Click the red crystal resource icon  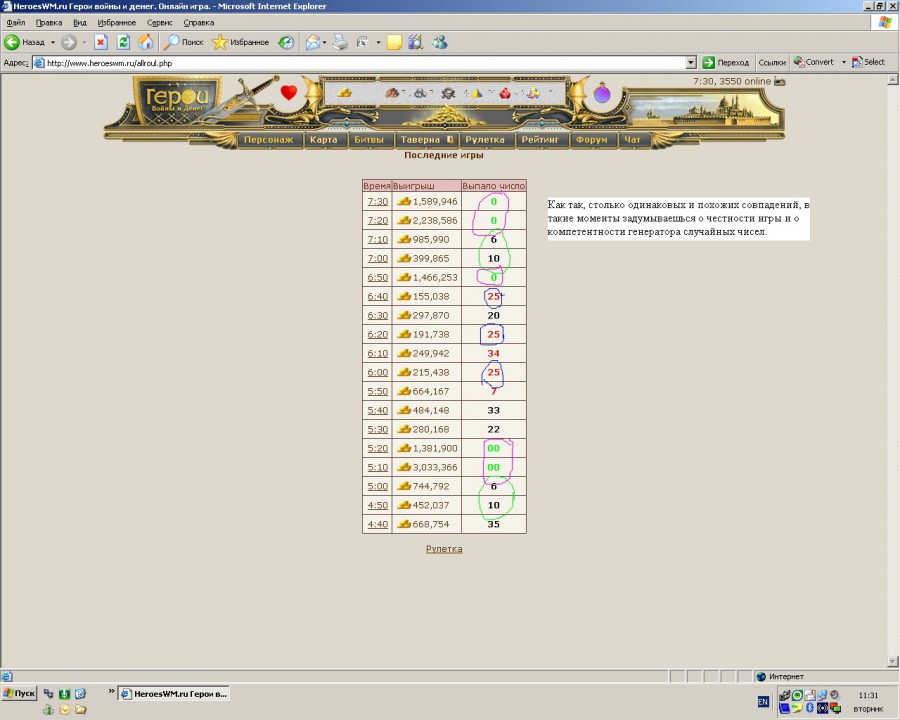(505, 92)
